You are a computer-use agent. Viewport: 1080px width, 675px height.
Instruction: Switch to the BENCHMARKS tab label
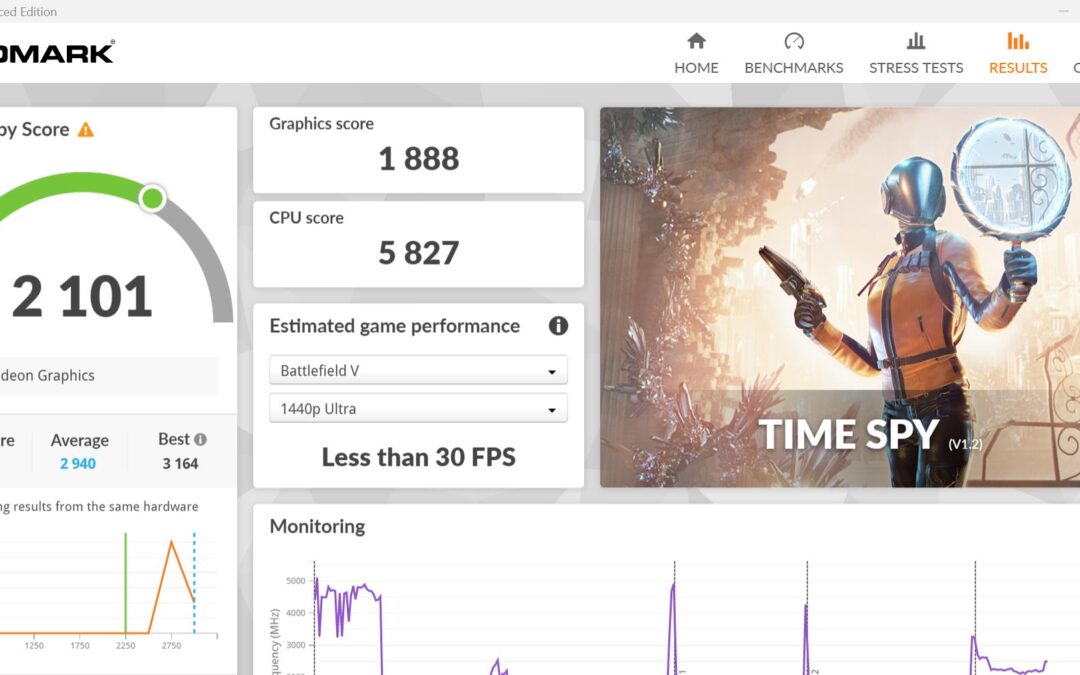[794, 68]
